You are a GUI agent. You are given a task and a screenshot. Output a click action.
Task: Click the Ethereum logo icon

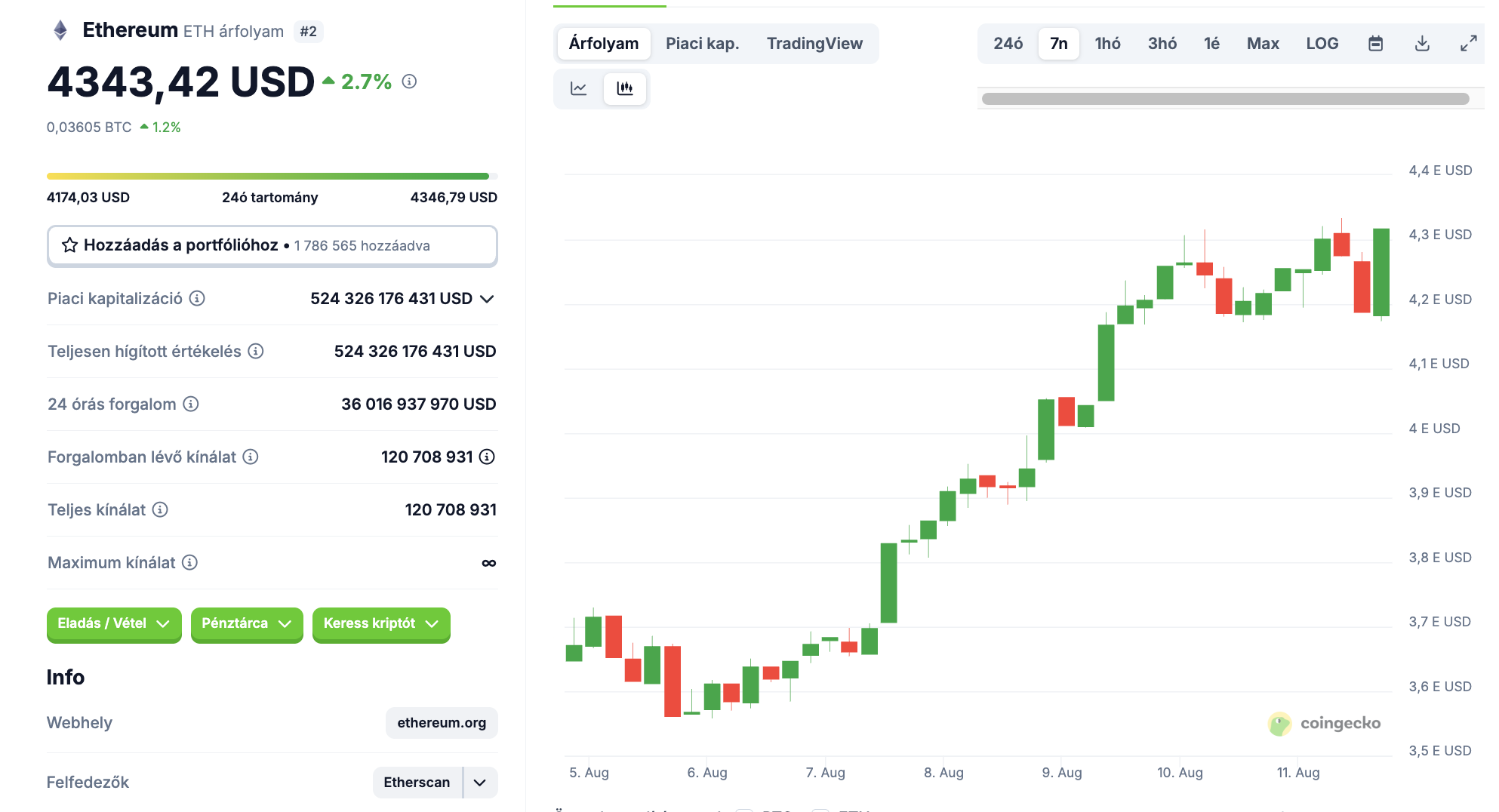(x=62, y=30)
